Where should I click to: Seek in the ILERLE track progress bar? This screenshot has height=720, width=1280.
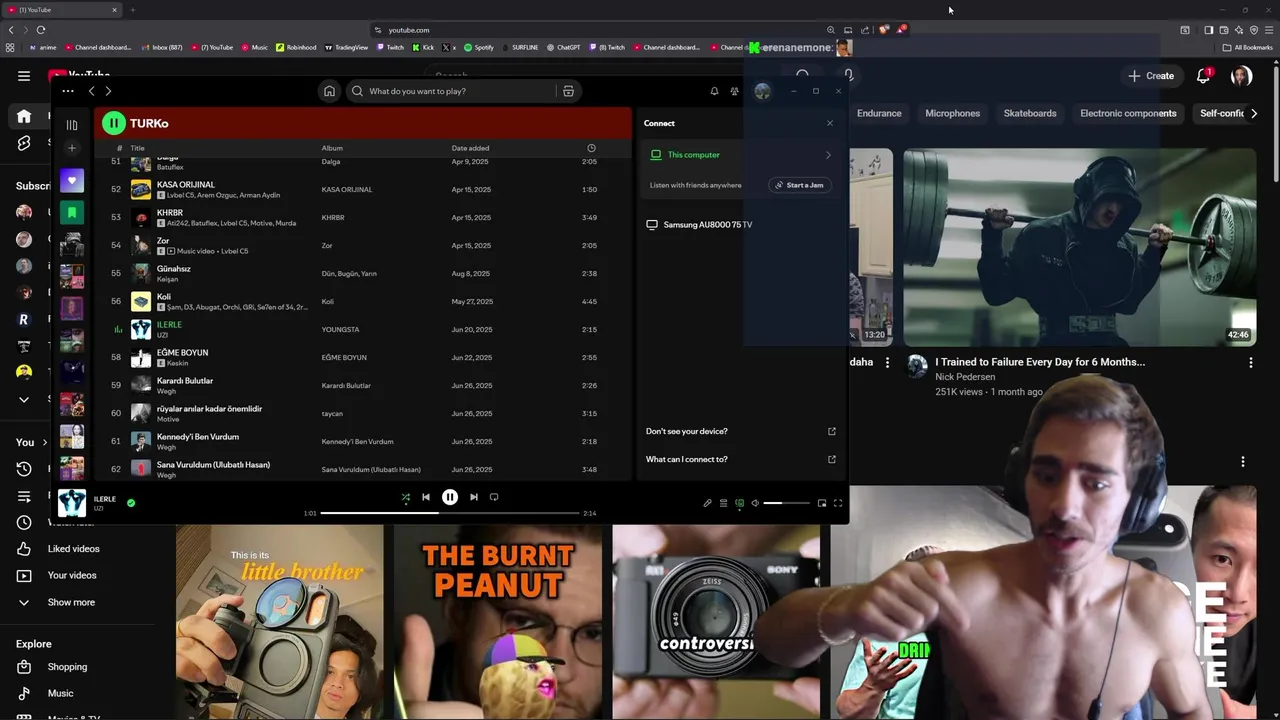click(x=450, y=513)
